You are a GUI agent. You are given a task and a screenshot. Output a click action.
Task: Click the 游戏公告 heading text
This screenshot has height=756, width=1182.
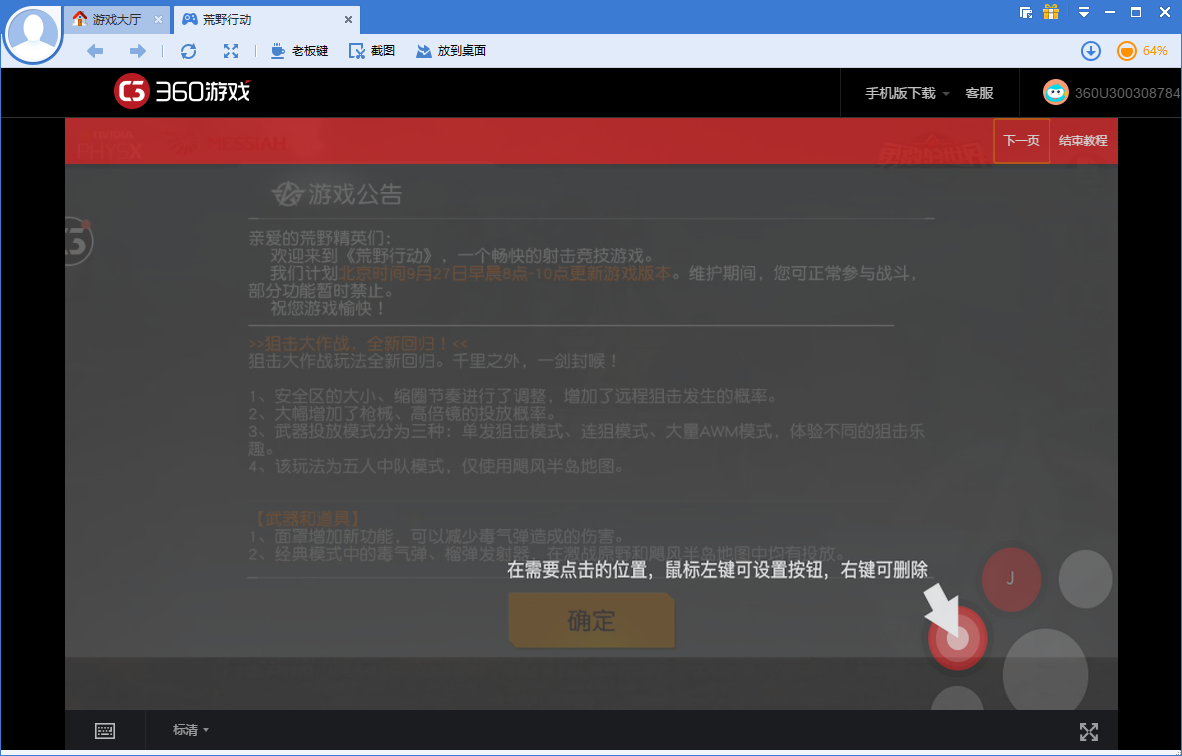[x=355, y=194]
